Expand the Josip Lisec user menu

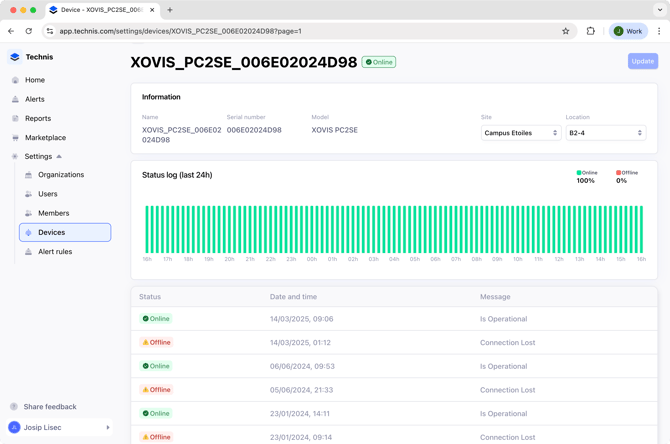[x=107, y=428]
